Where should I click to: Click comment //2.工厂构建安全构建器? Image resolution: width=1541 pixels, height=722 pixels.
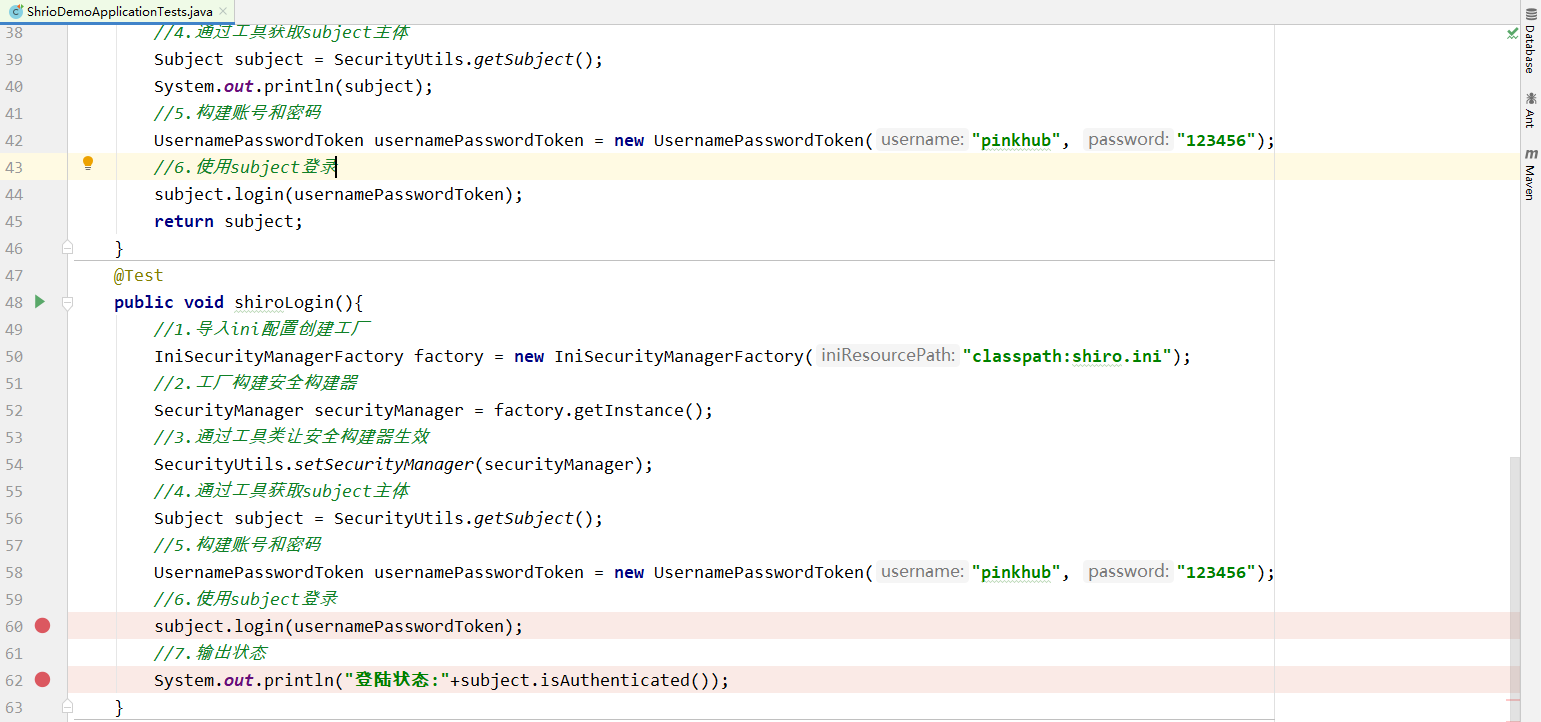click(256, 382)
